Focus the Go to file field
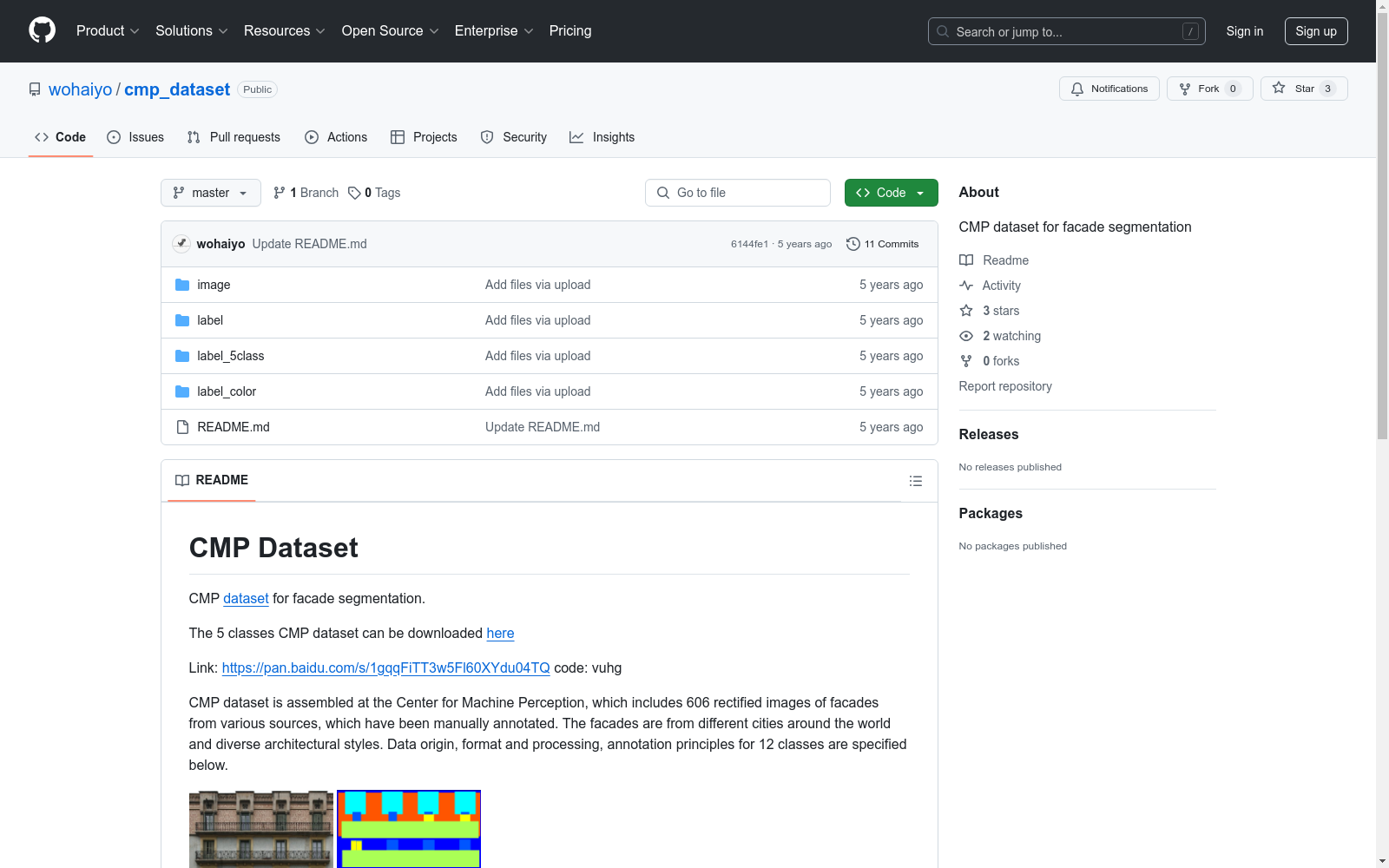Screen dimensions: 1389x868 point(738,193)
